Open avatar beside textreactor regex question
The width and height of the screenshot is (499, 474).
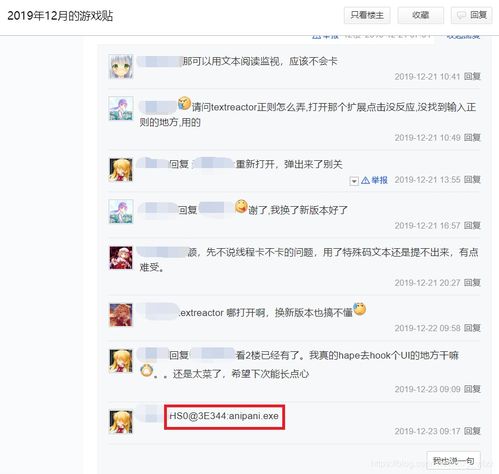click(x=121, y=109)
